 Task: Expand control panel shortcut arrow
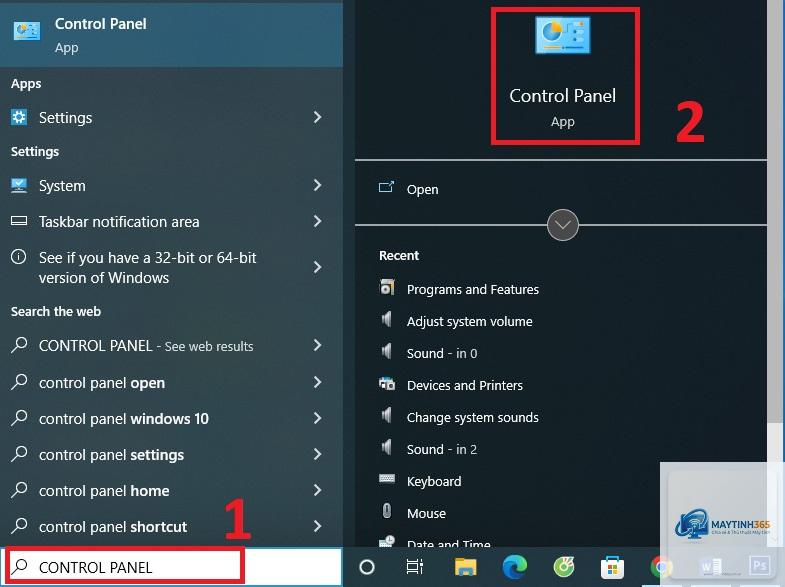coord(317,526)
